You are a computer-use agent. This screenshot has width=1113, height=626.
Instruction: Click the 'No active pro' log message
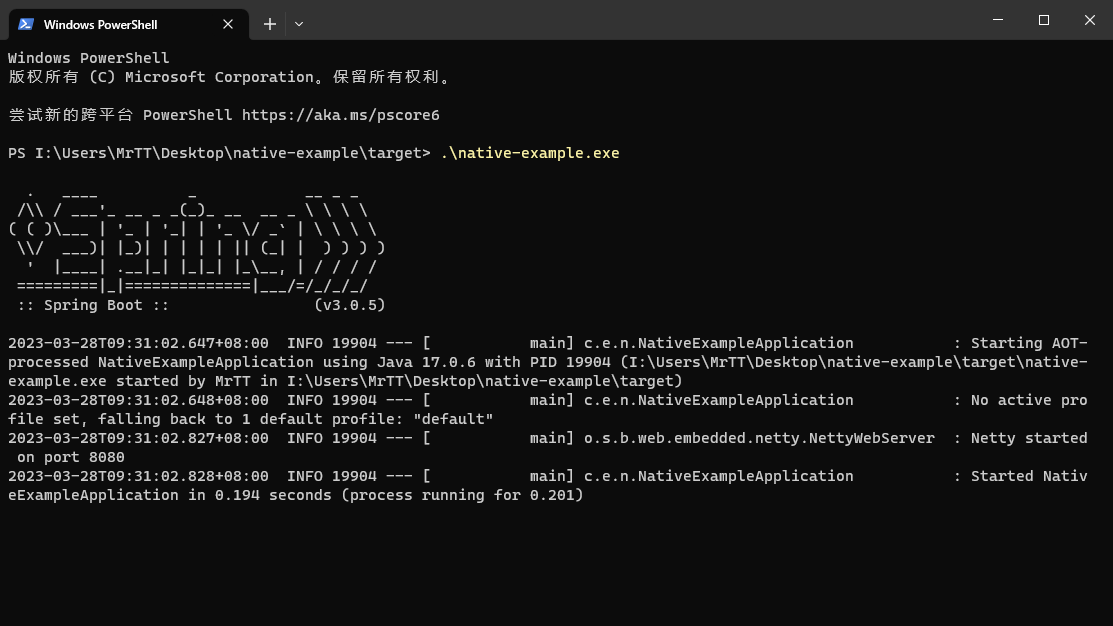click(x=1029, y=400)
